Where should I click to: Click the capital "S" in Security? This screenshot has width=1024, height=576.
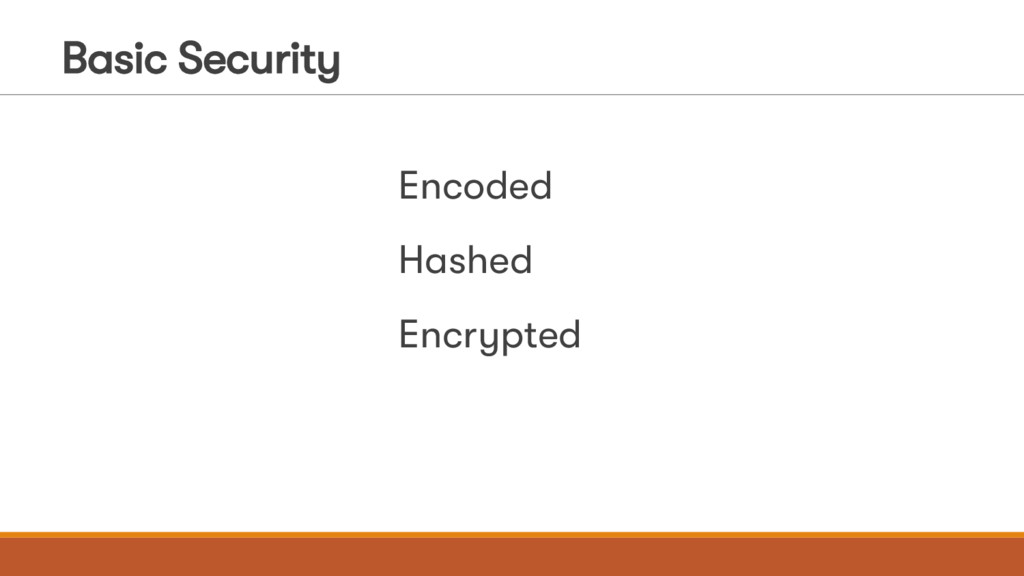(x=190, y=58)
